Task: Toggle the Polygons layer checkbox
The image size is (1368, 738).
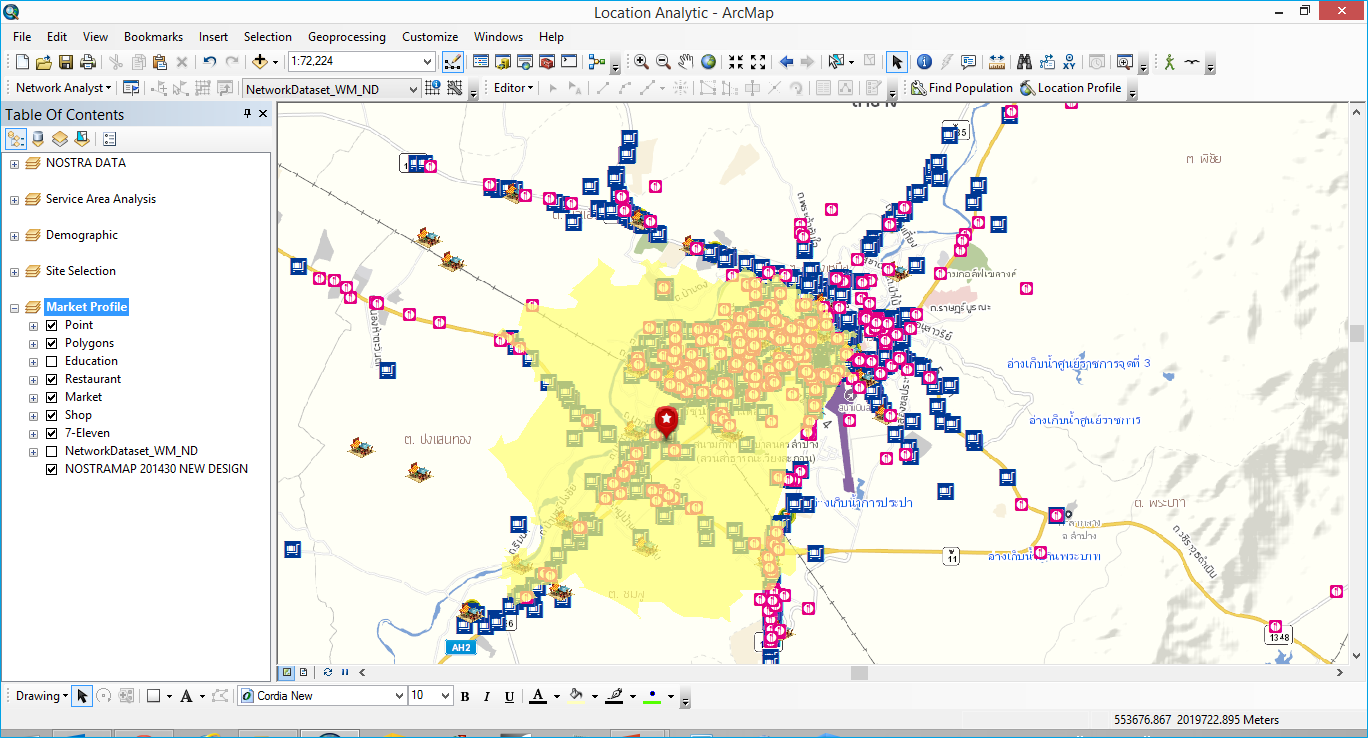Action: click(x=52, y=343)
